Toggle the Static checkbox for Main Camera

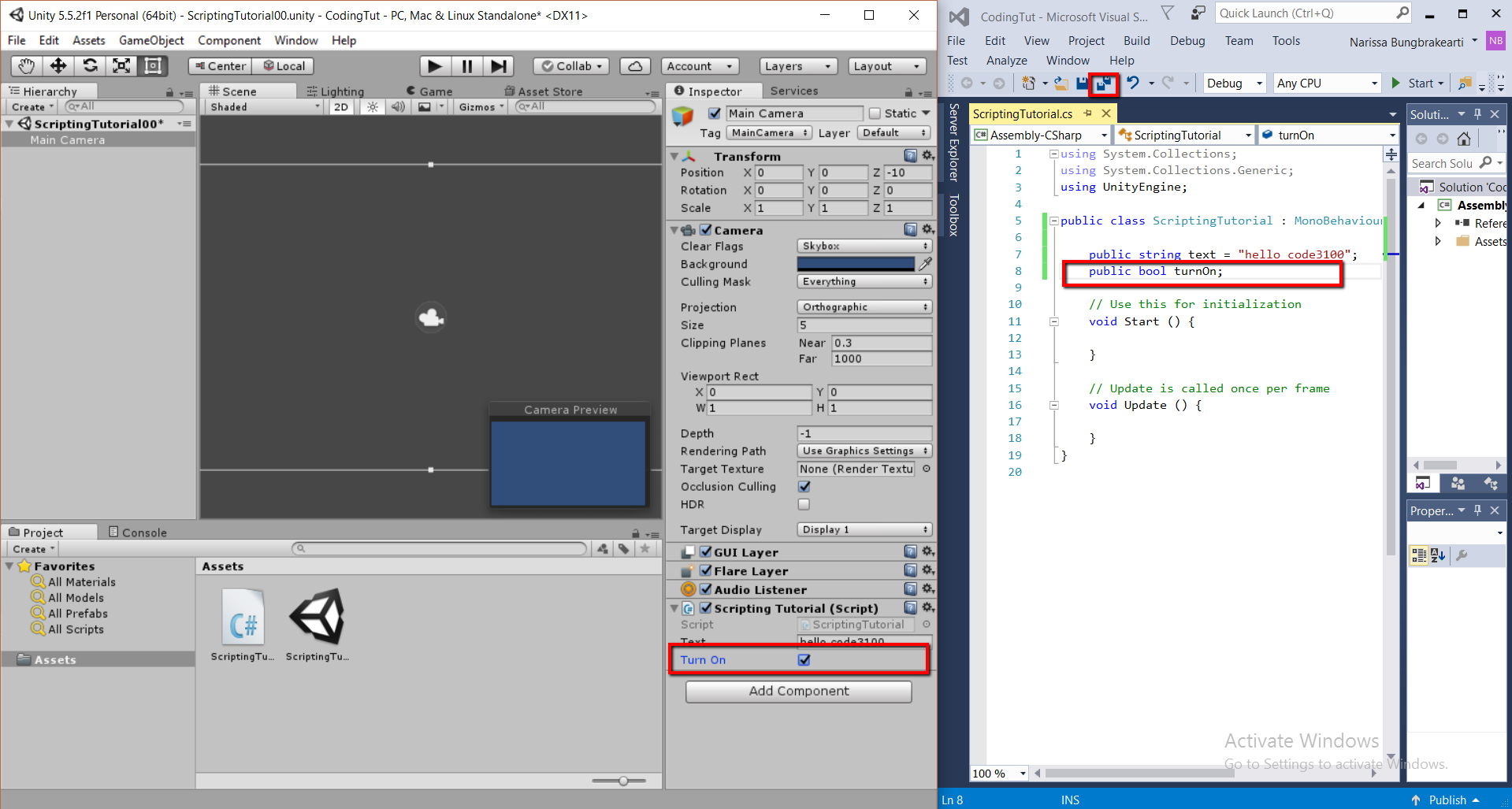pyautogui.click(x=875, y=113)
